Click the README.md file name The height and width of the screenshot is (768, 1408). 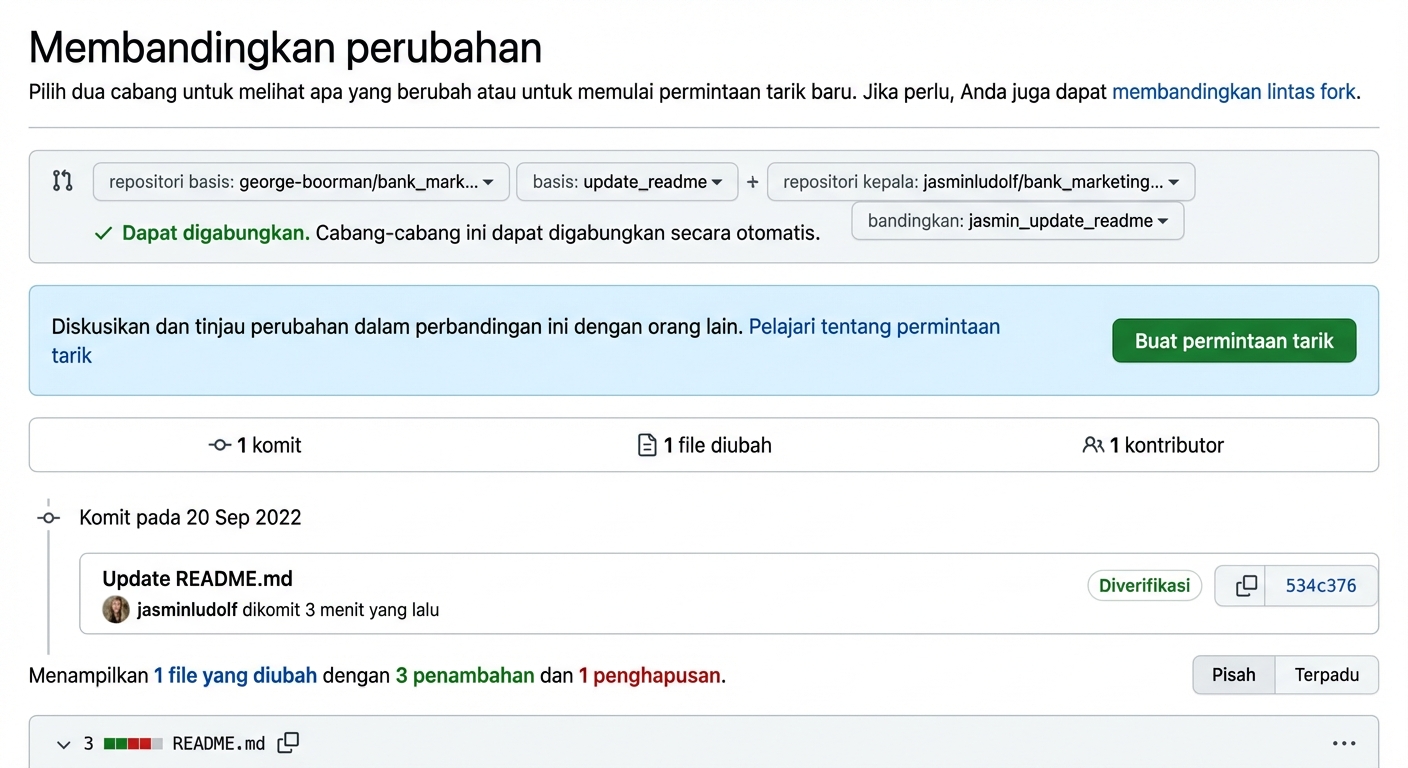click(219, 744)
